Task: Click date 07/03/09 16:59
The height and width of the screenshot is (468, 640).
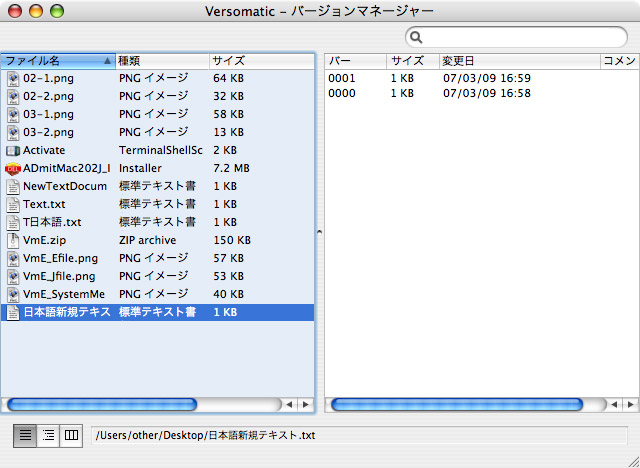Action: [487, 78]
